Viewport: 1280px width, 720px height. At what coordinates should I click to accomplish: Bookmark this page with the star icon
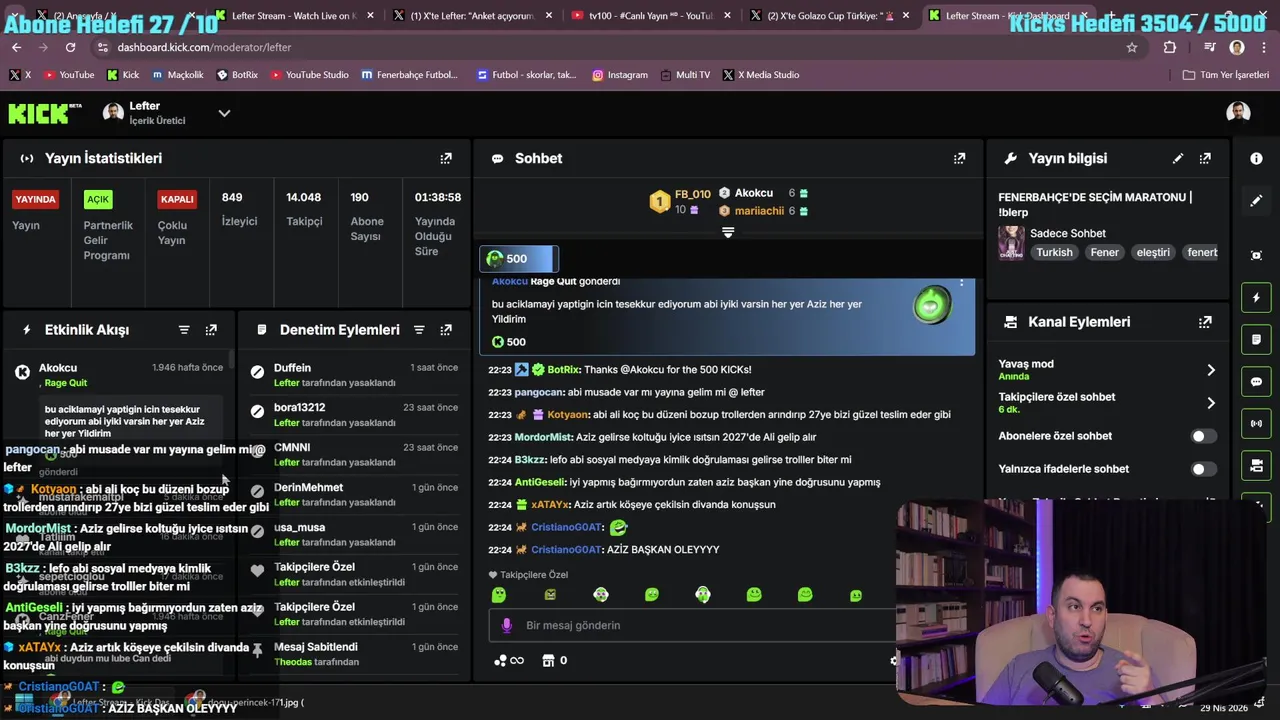(x=1132, y=47)
